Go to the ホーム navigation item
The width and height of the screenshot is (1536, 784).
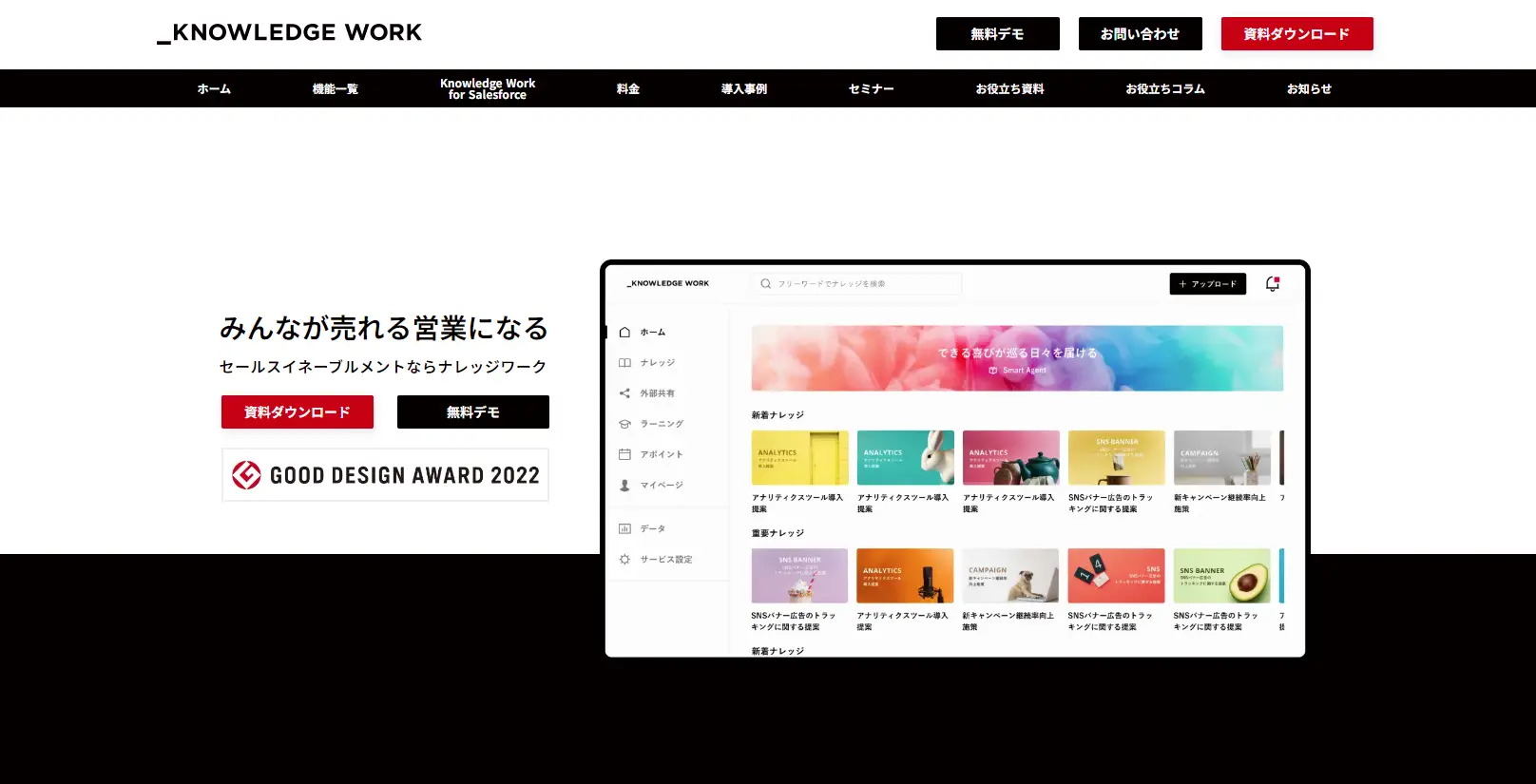coord(214,88)
